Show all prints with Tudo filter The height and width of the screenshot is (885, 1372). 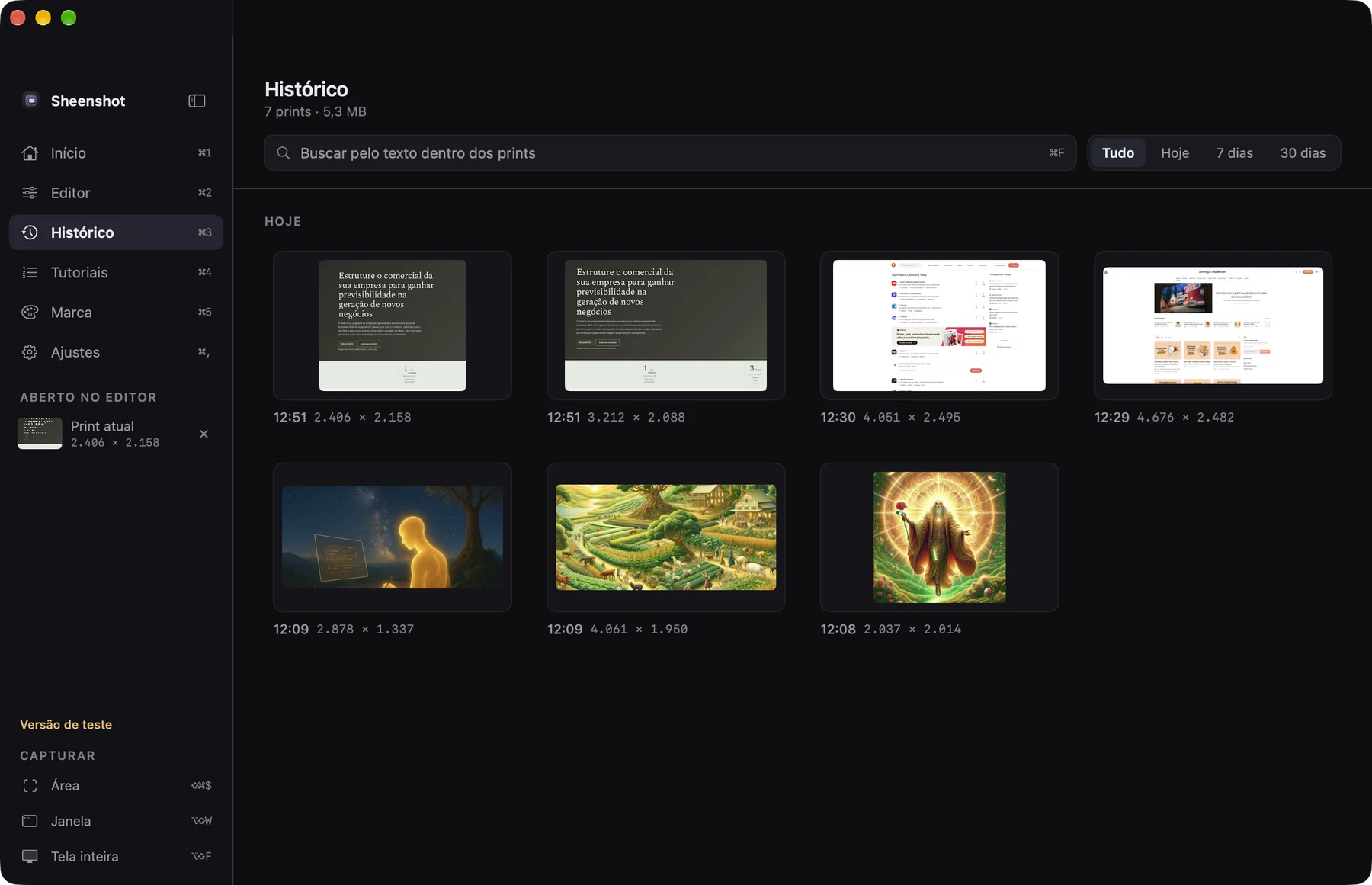click(1117, 153)
